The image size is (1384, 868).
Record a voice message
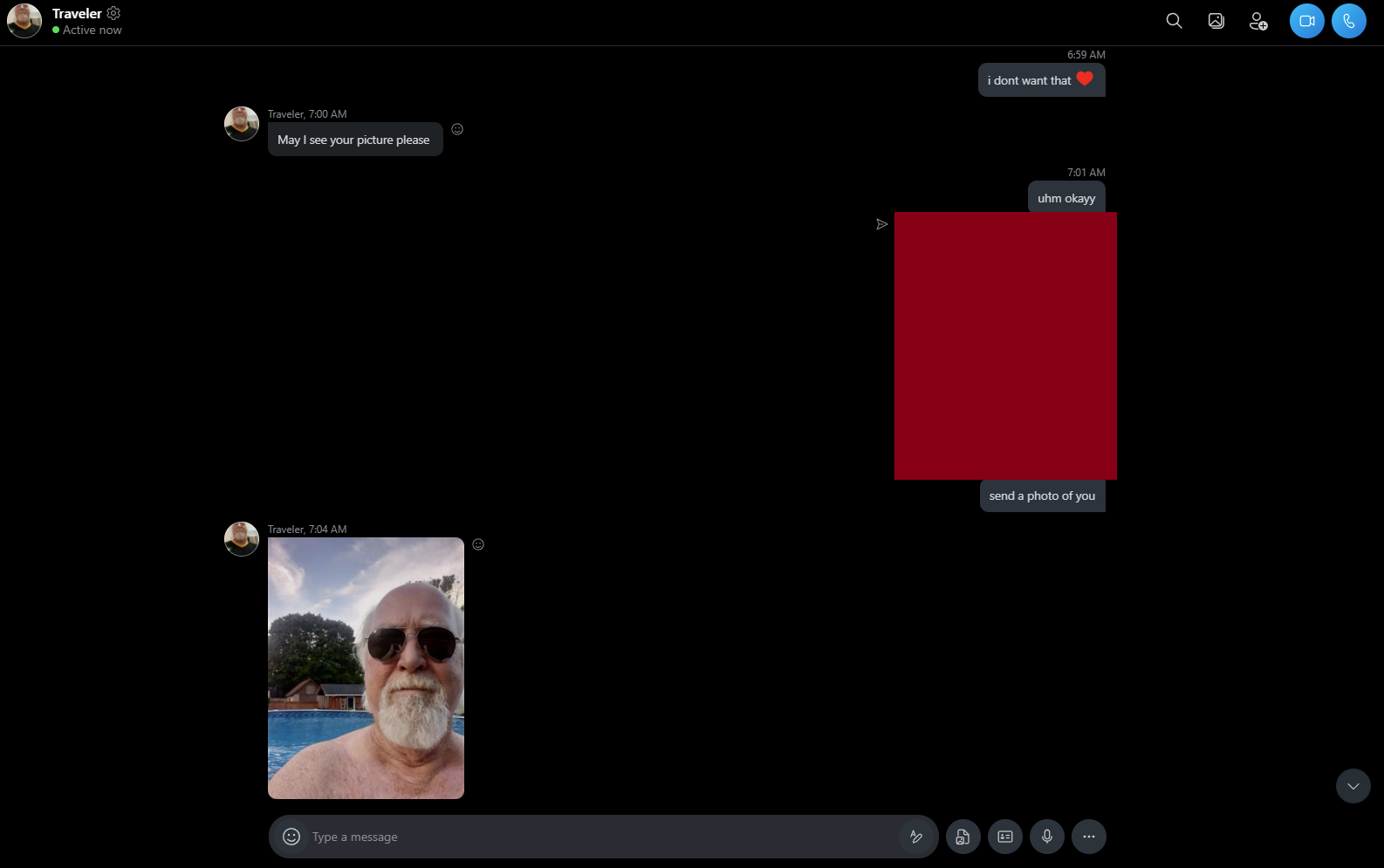[1046, 837]
